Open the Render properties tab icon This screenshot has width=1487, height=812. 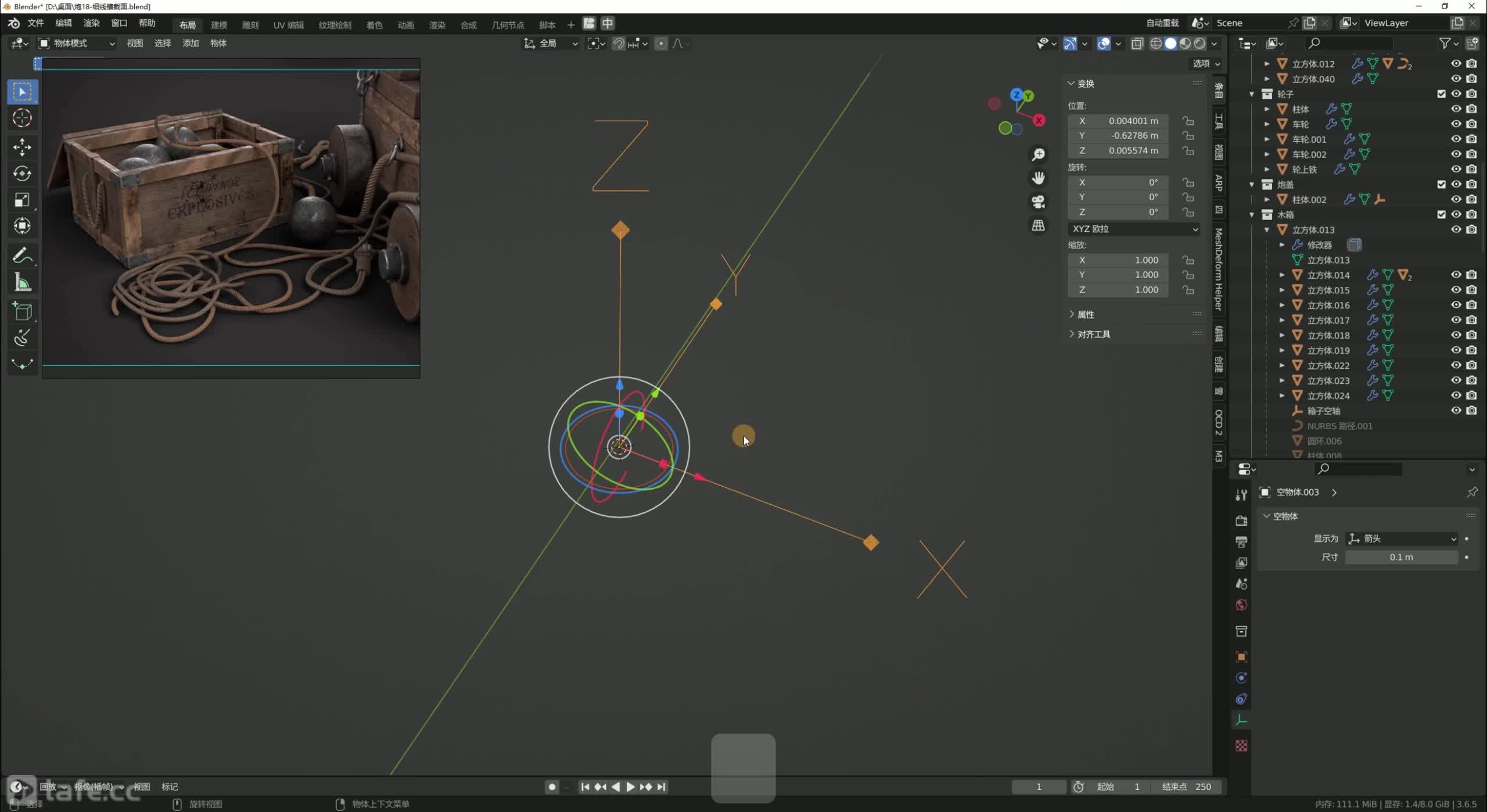(1241, 520)
